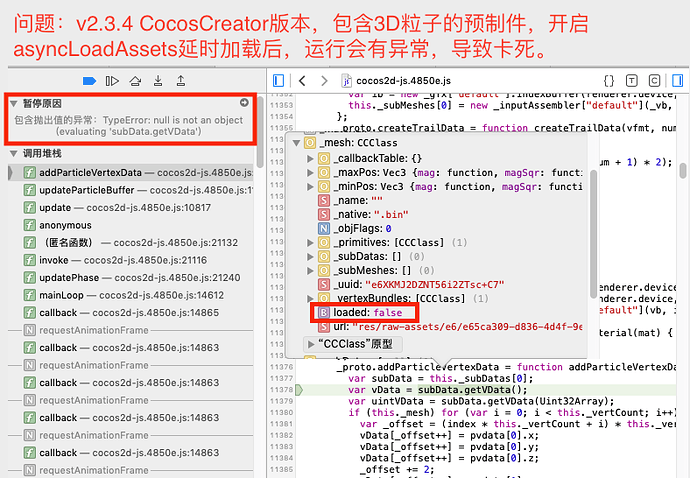
Task: Click the code editor vertical scrollbar
Action: [683, 171]
